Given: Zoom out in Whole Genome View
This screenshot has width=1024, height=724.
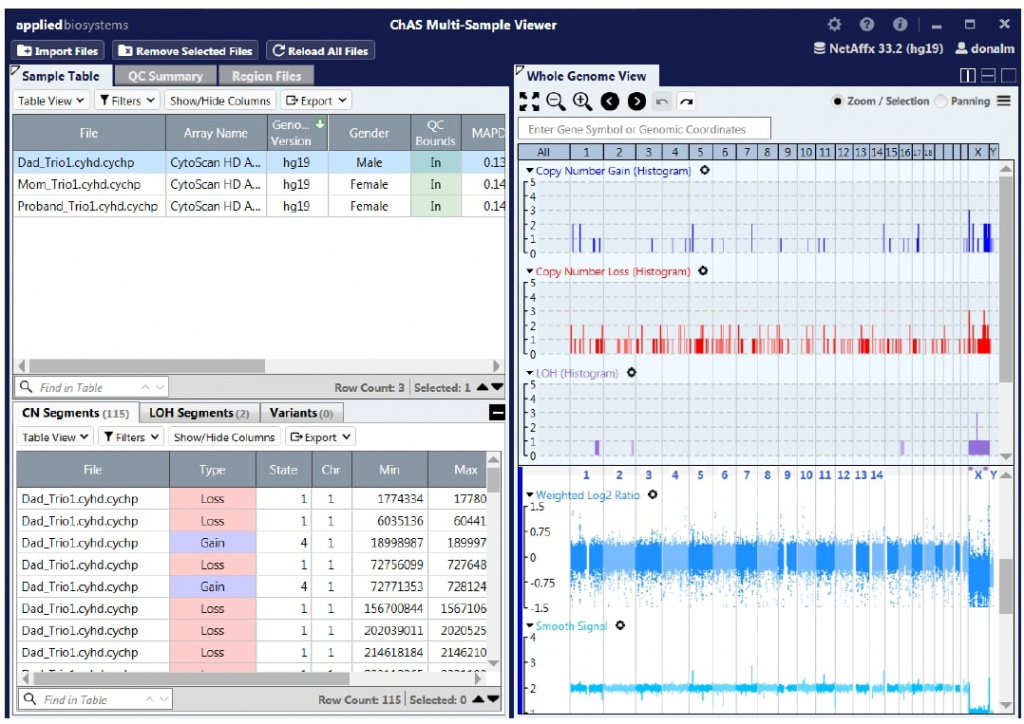Looking at the screenshot, I should [x=556, y=101].
